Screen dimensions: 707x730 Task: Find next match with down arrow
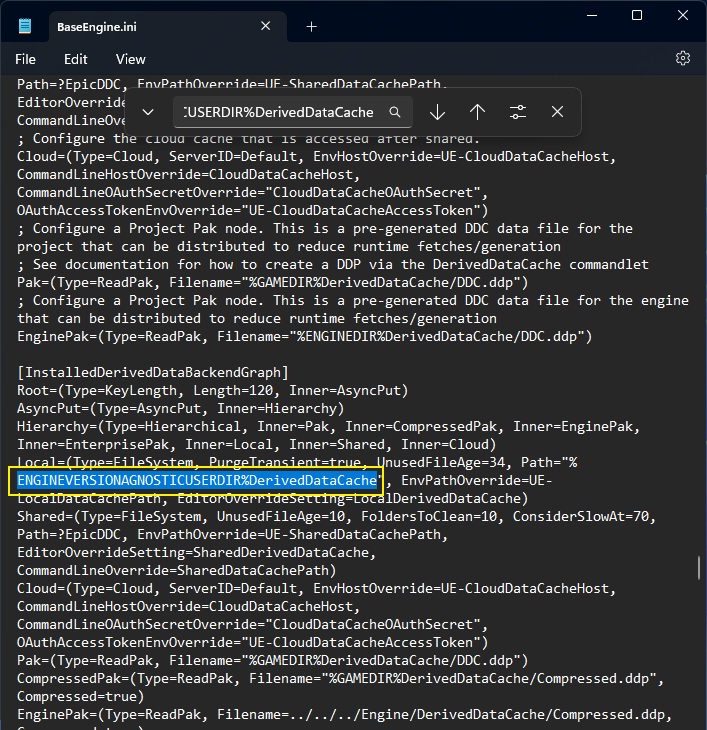pyautogui.click(x=437, y=112)
